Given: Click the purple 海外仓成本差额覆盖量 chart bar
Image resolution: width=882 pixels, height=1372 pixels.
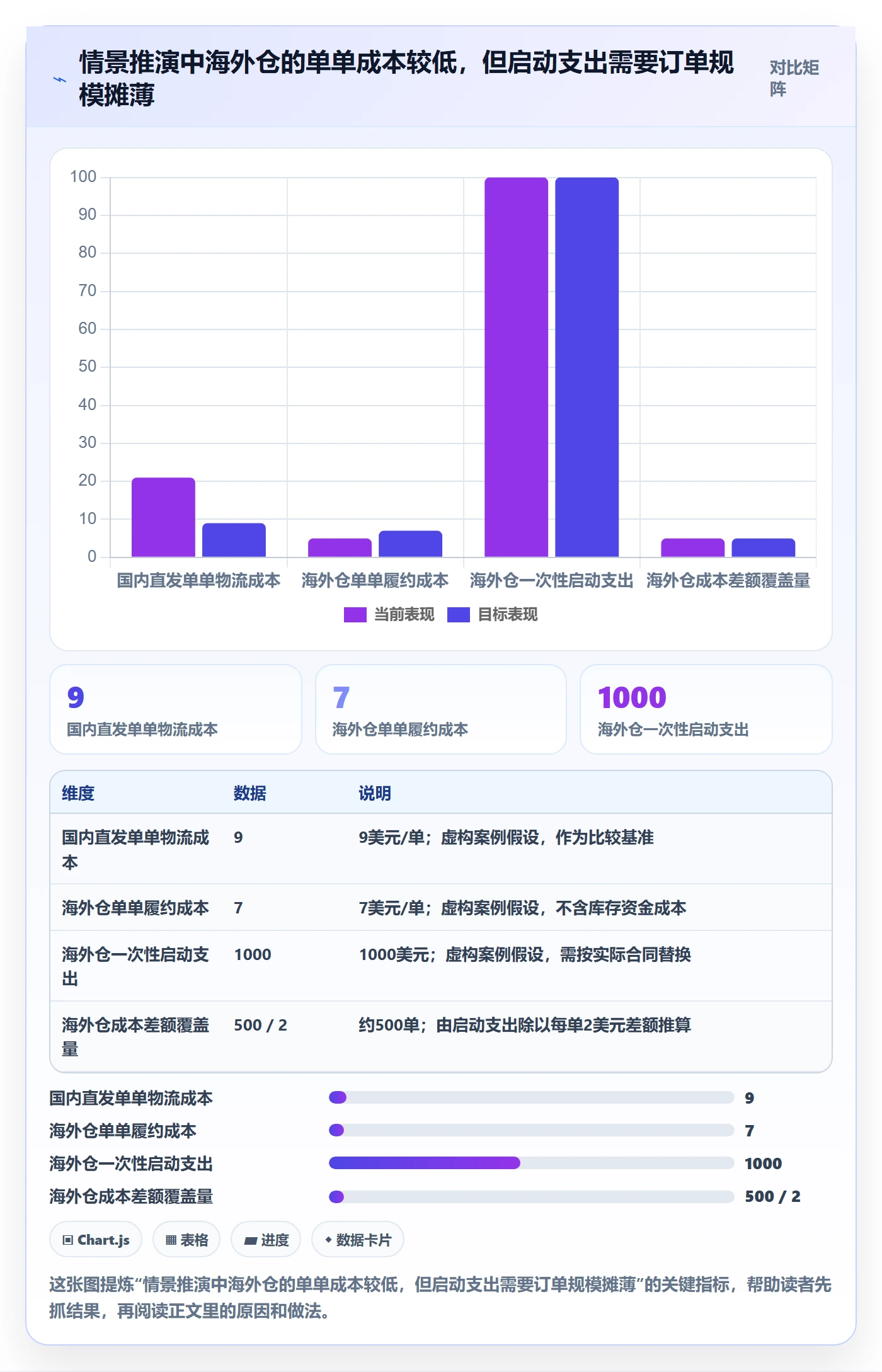Looking at the screenshot, I should [692, 547].
